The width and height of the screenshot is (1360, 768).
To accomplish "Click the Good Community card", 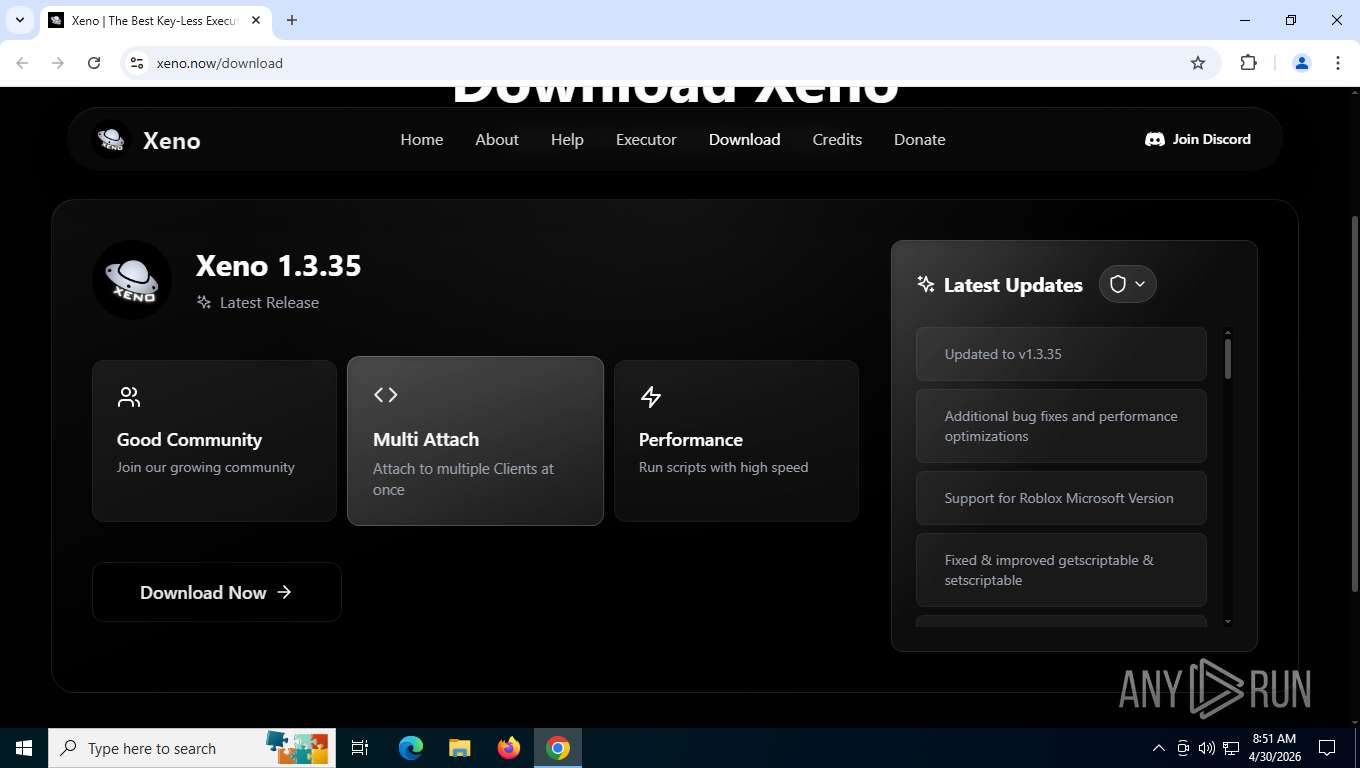I will click(215, 441).
